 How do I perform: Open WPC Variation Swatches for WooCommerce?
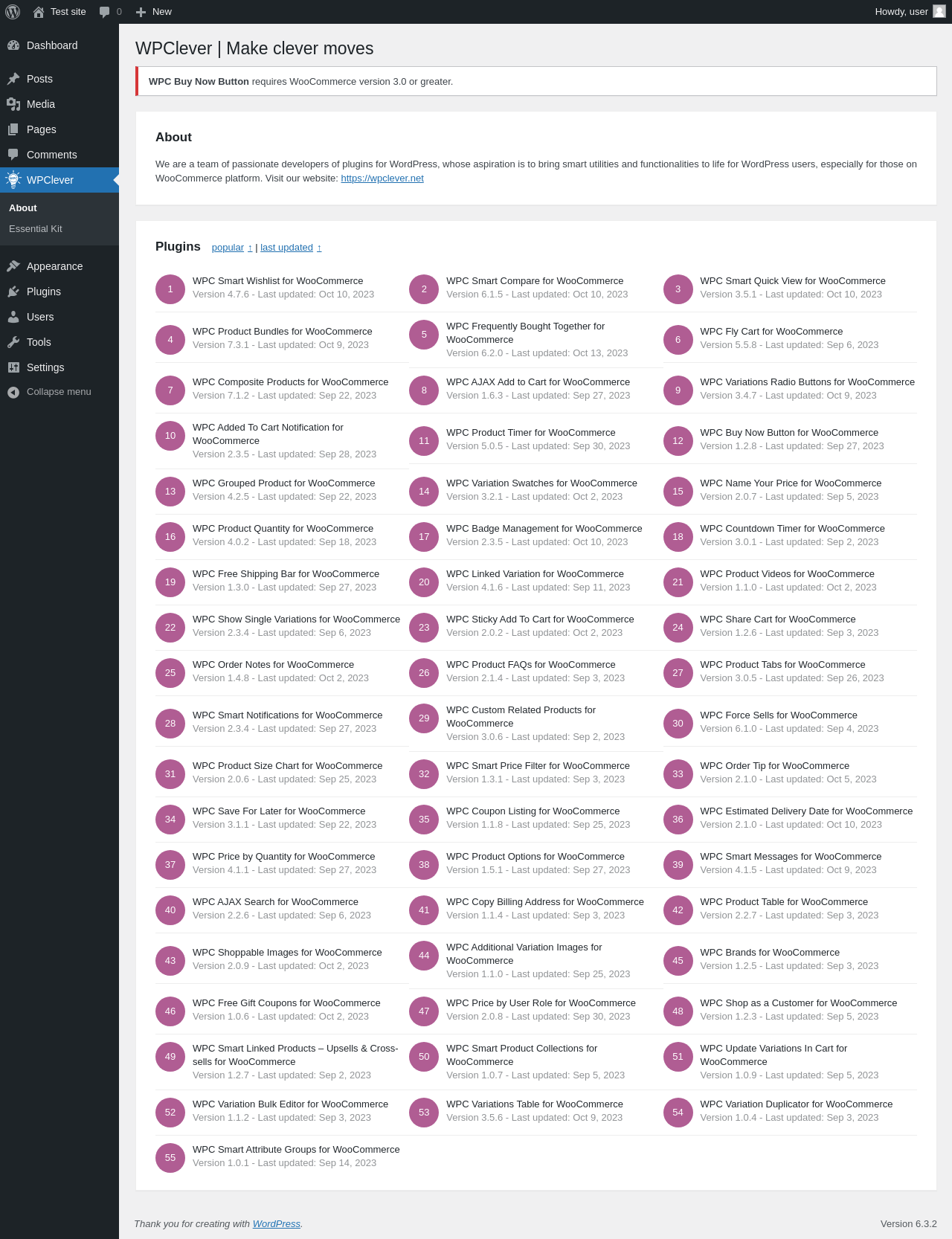click(541, 483)
